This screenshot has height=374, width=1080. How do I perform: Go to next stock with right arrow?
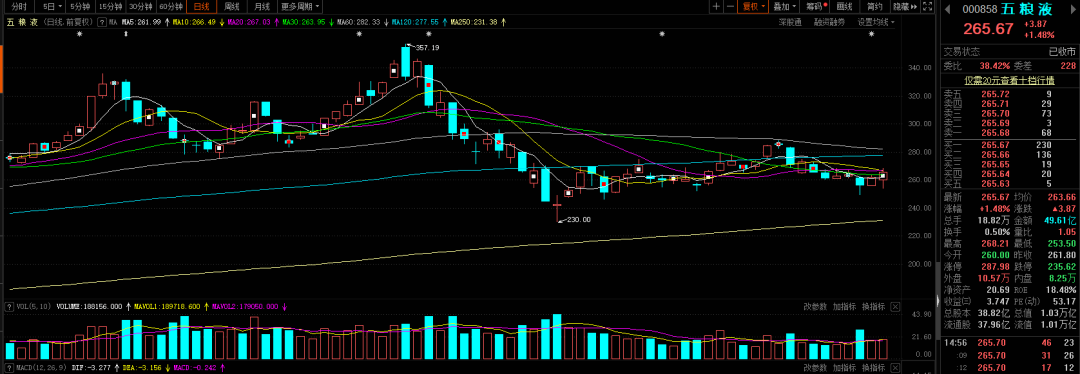[x=1072, y=9]
